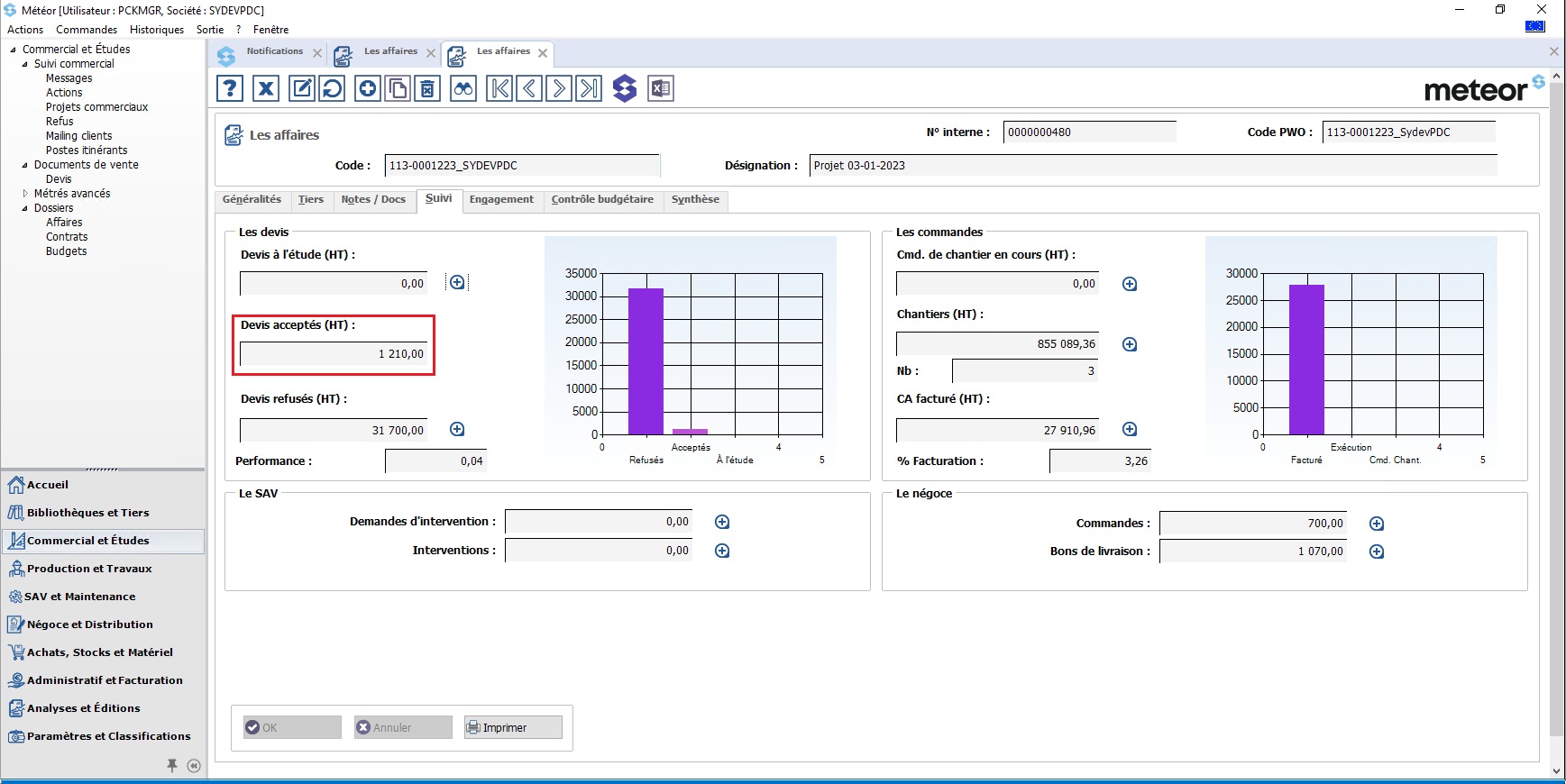Open details for Cmd. de chantier en cours
The image size is (1566, 784).
tap(1130, 284)
